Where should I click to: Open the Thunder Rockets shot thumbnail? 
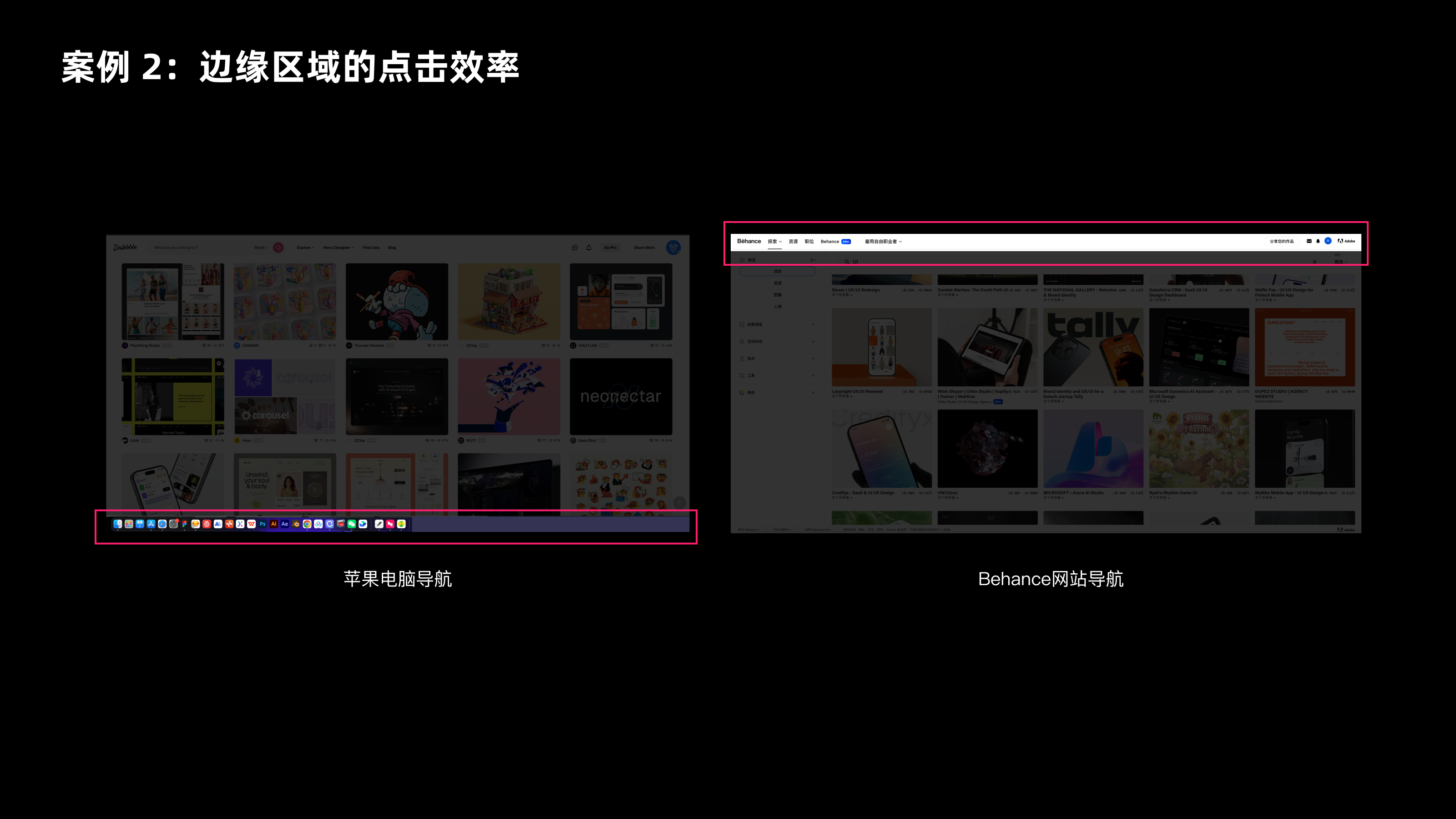coord(397,301)
